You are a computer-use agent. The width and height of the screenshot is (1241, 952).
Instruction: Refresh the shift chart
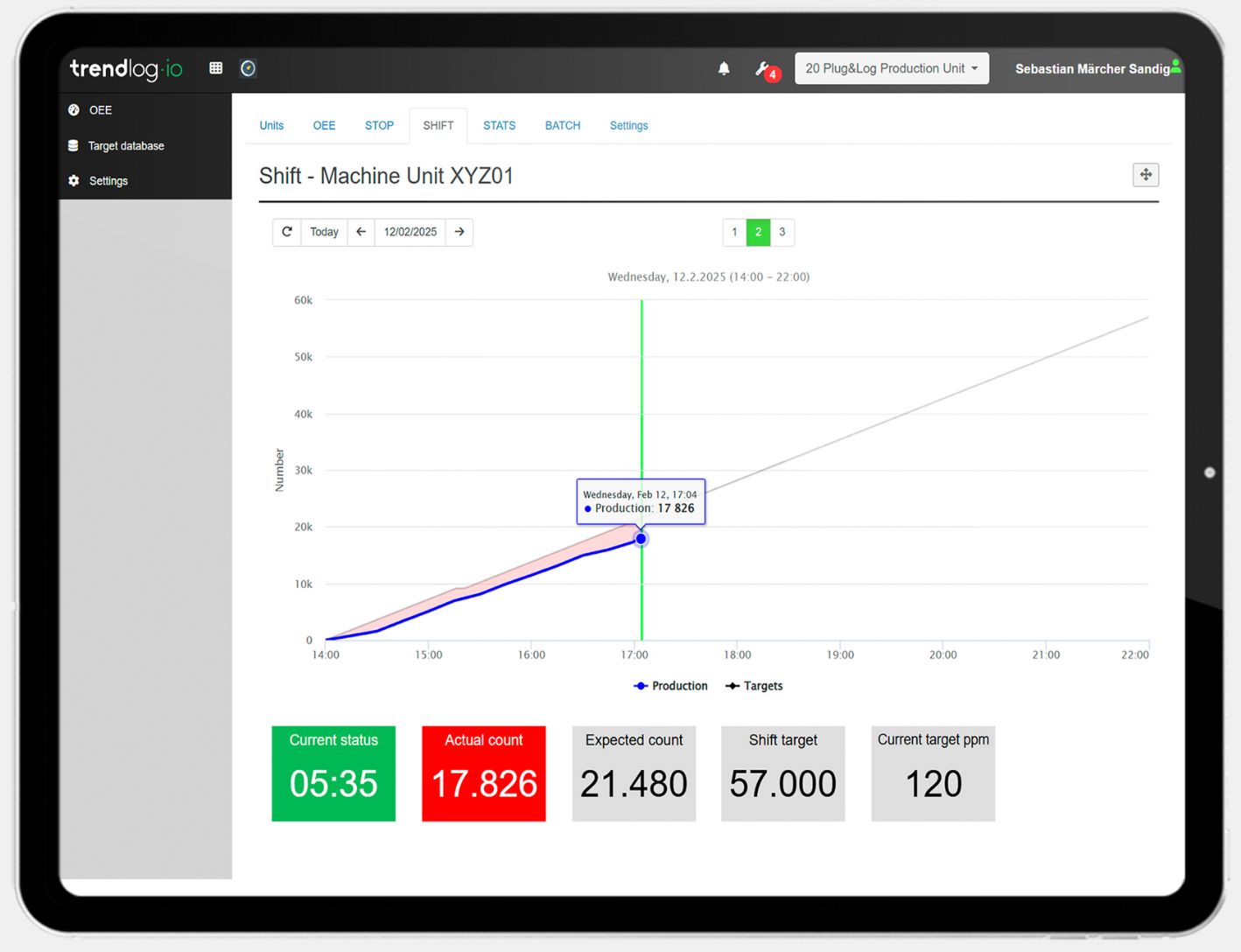pyautogui.click(x=286, y=232)
